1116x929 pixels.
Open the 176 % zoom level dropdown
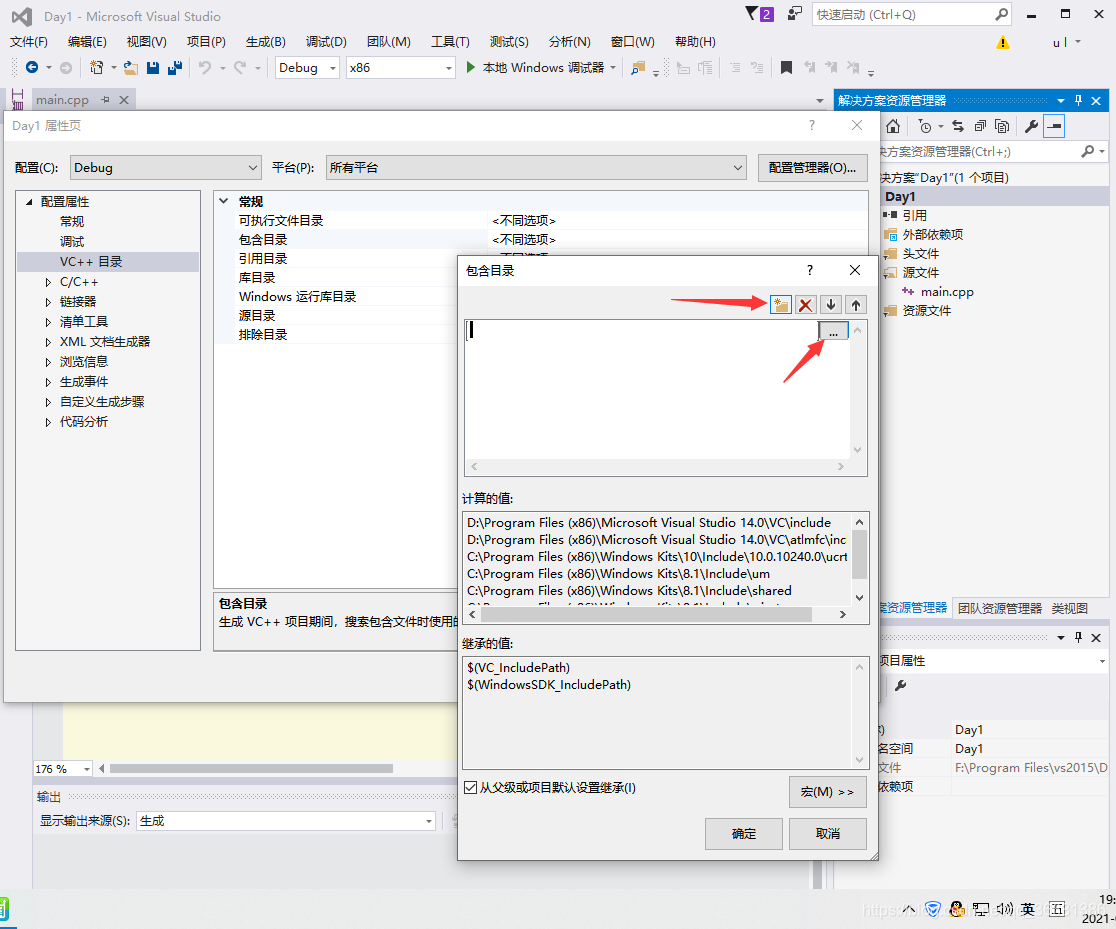coord(63,769)
